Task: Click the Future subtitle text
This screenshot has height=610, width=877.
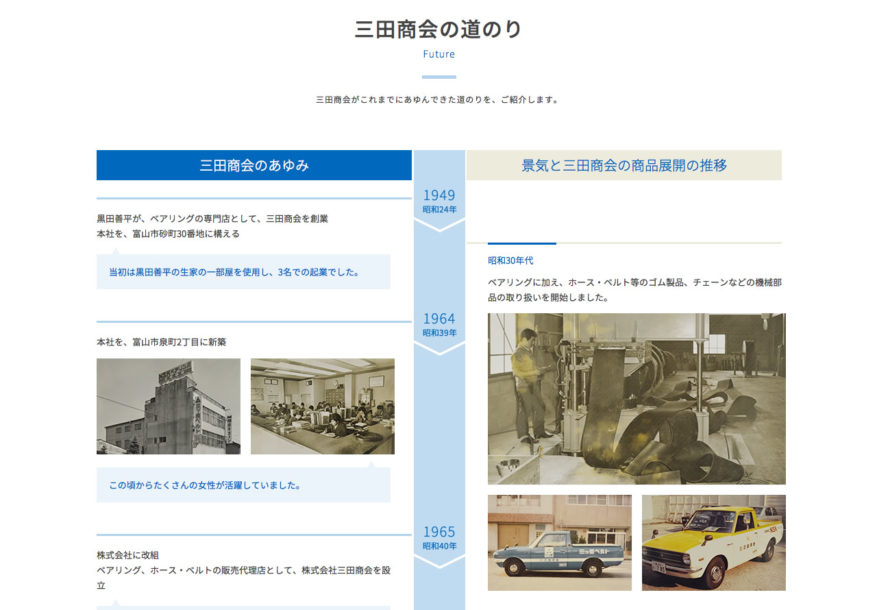Action: [x=438, y=54]
